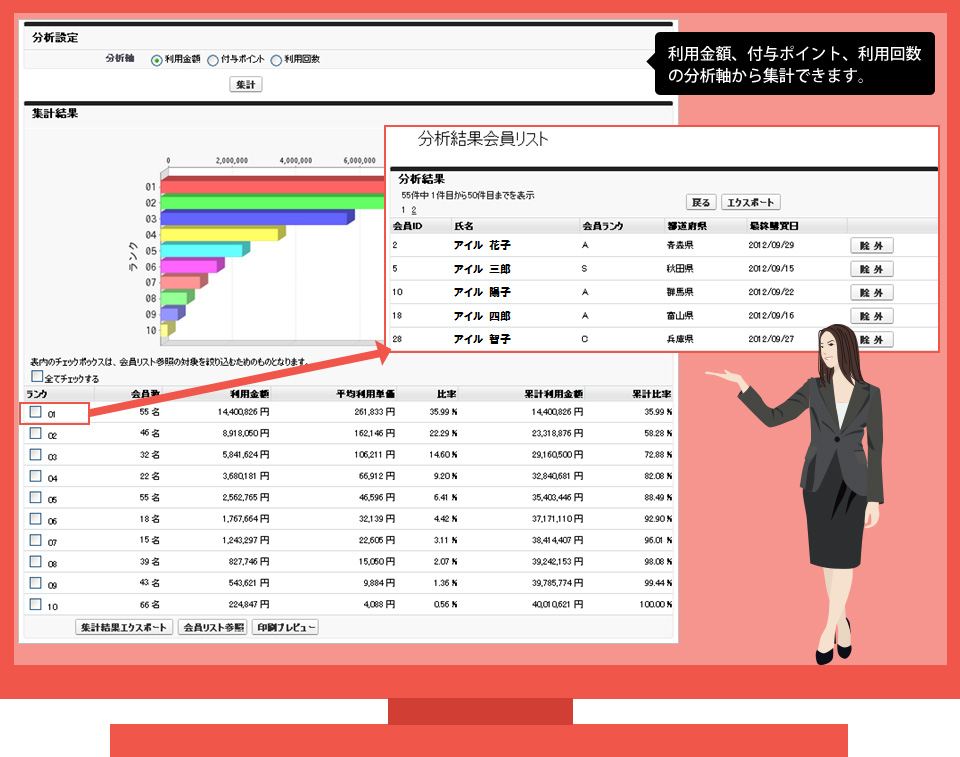Go to page 2 of results
Viewport: 960px width, 757px height.
(x=413, y=211)
